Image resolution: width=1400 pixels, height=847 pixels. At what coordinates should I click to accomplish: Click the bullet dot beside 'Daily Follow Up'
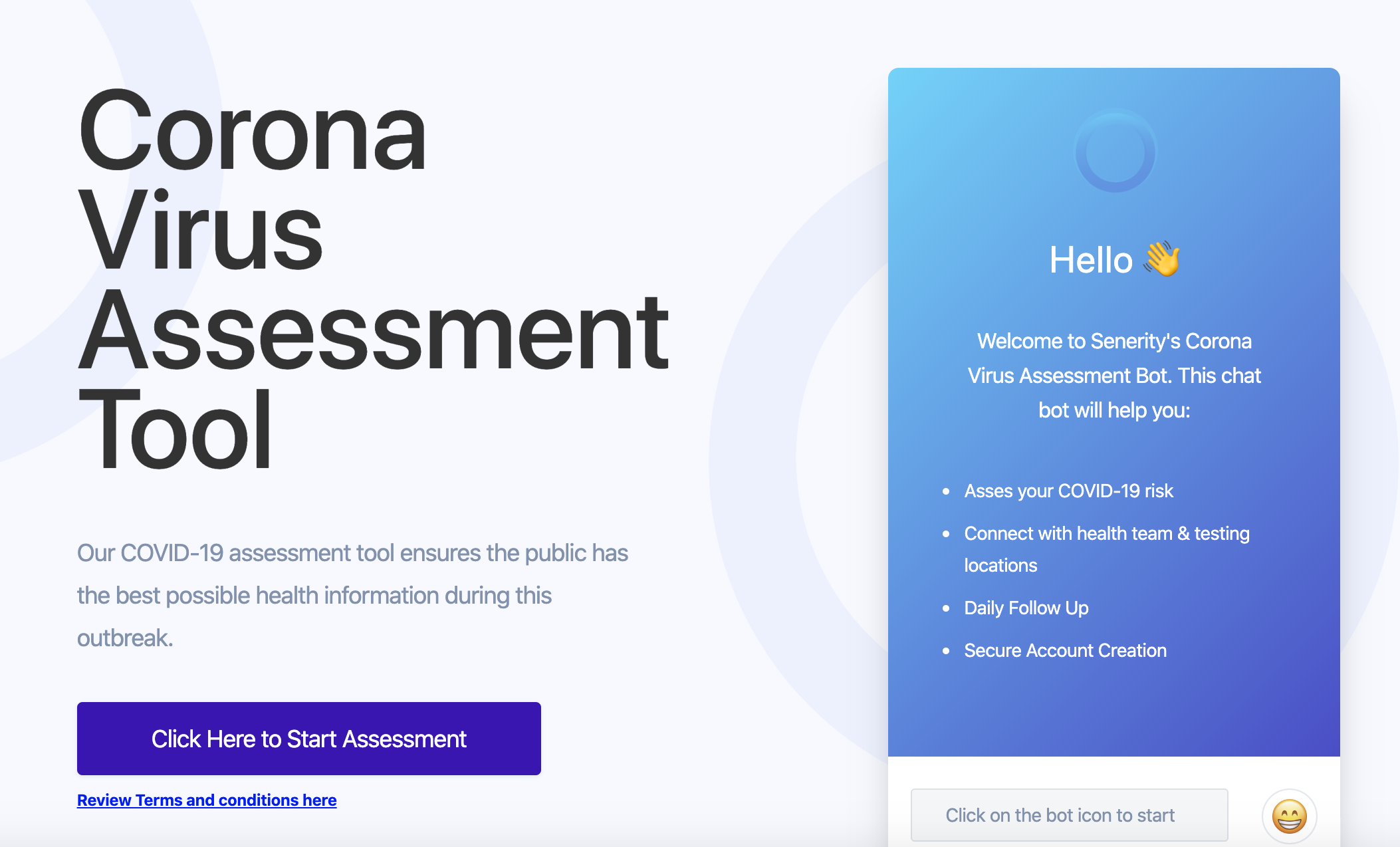[x=946, y=608]
